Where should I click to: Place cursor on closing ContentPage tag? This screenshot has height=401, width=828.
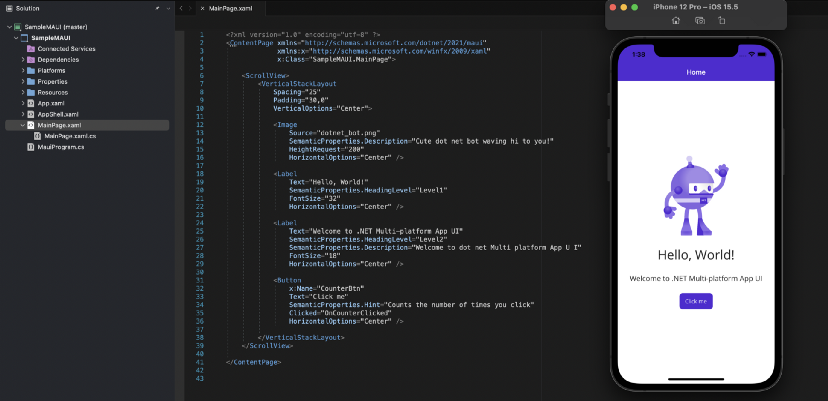pos(253,362)
